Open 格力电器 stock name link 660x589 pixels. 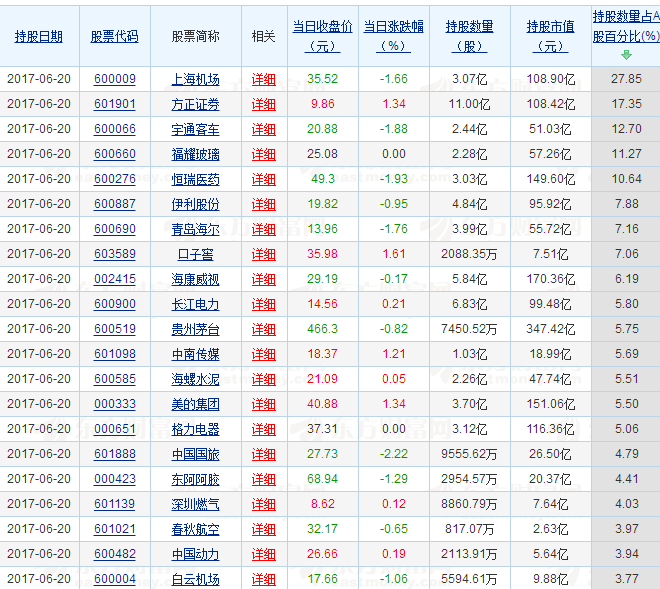pos(195,429)
